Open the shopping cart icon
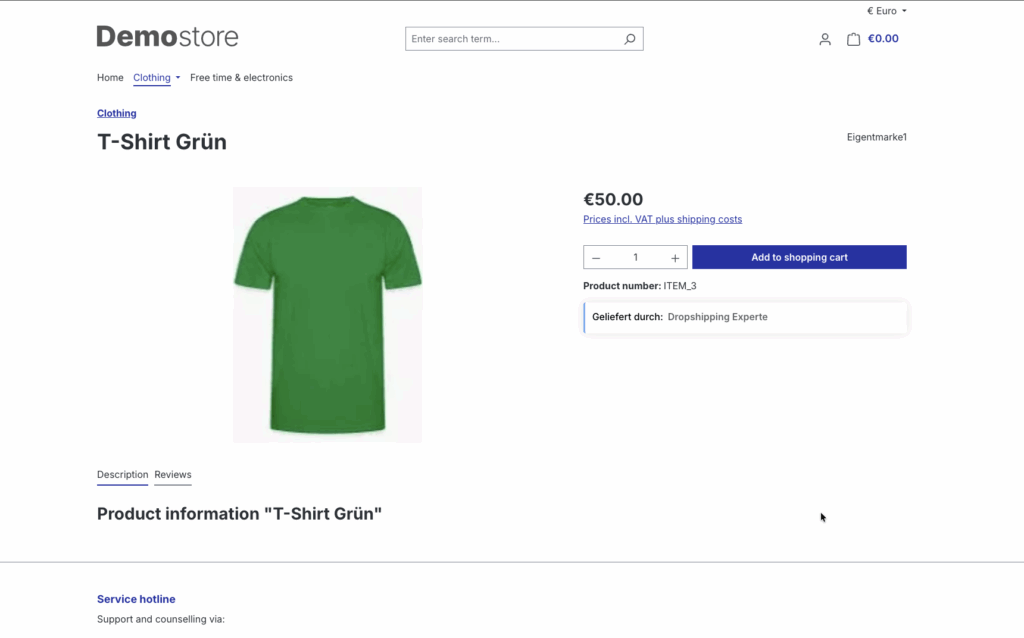 click(853, 39)
